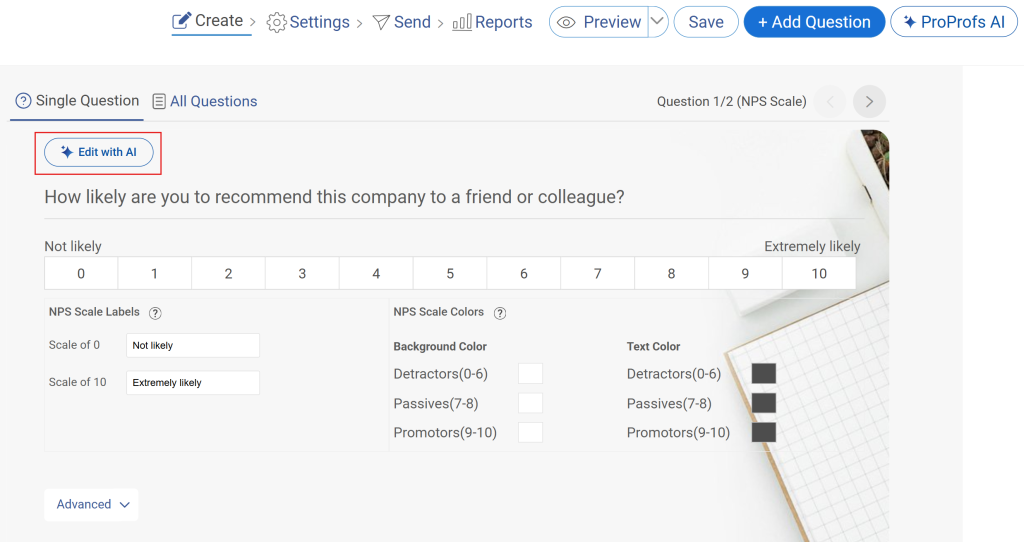Click the All Questions list icon

(x=159, y=101)
